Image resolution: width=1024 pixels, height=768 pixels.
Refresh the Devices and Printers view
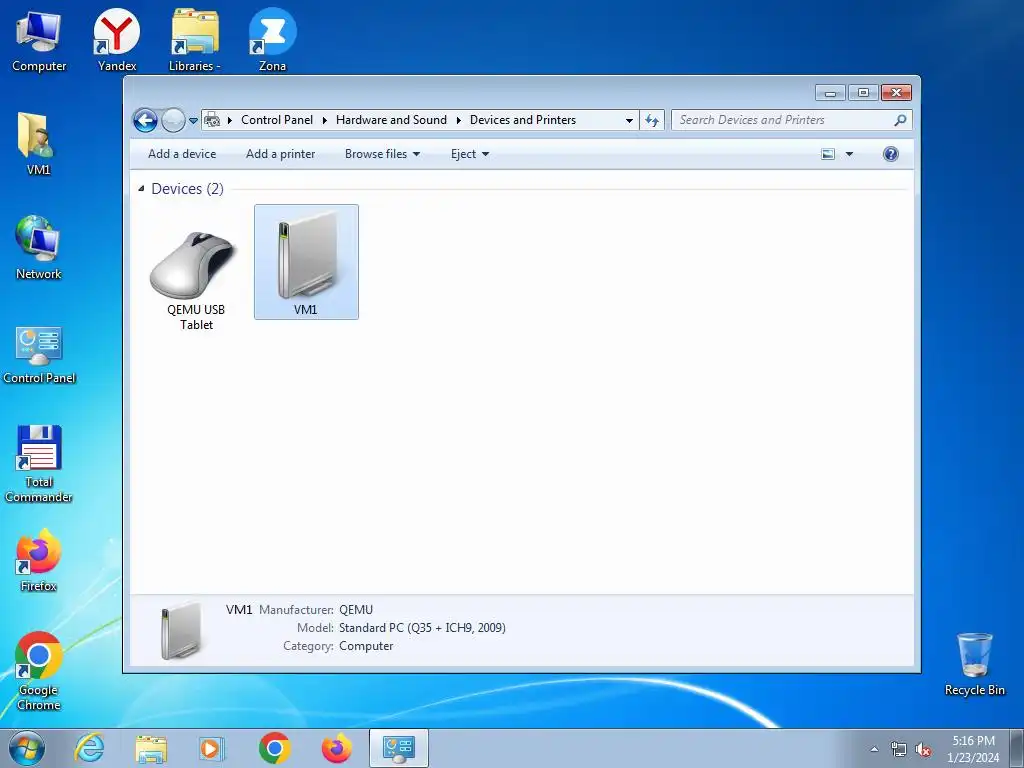point(652,120)
